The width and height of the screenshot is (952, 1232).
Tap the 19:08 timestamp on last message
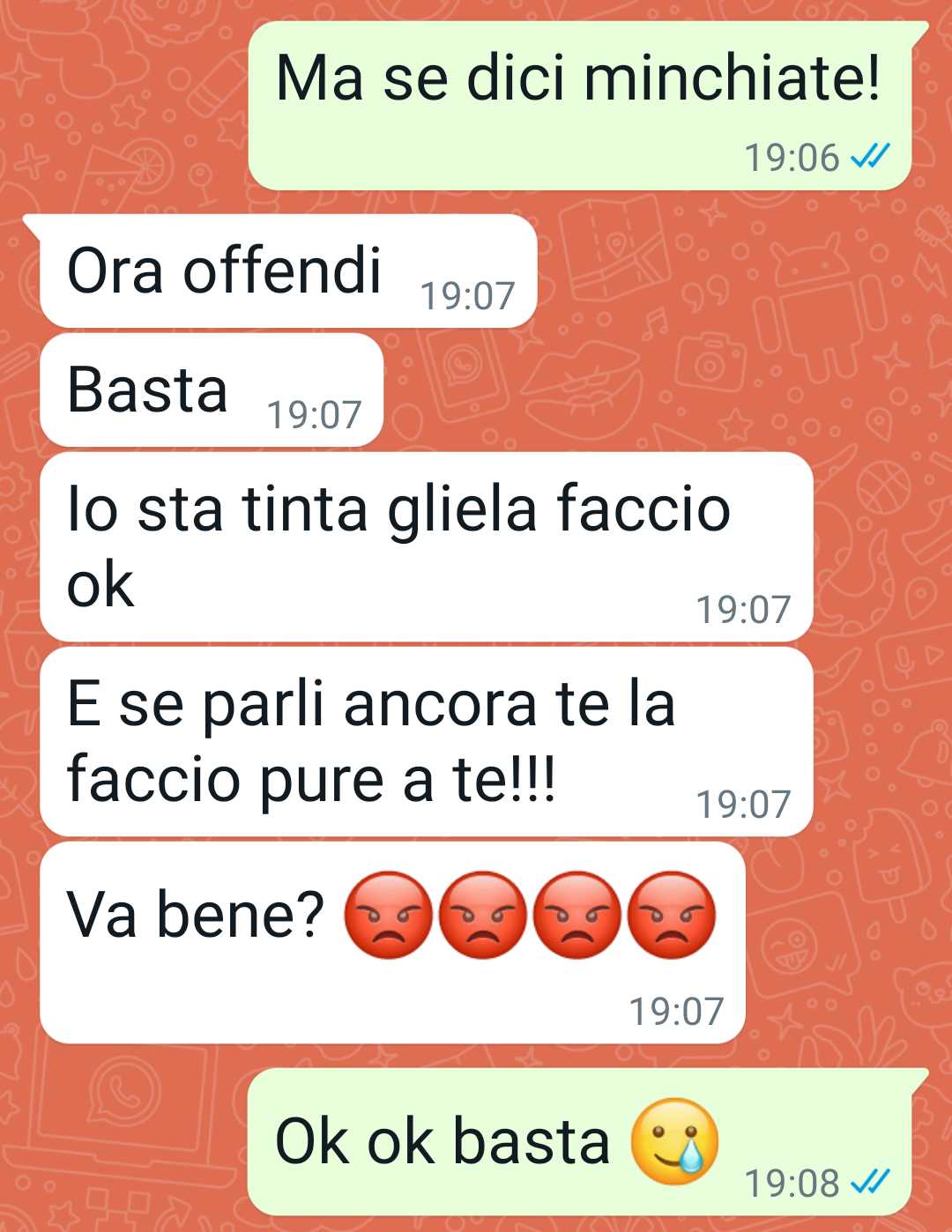point(792,1183)
